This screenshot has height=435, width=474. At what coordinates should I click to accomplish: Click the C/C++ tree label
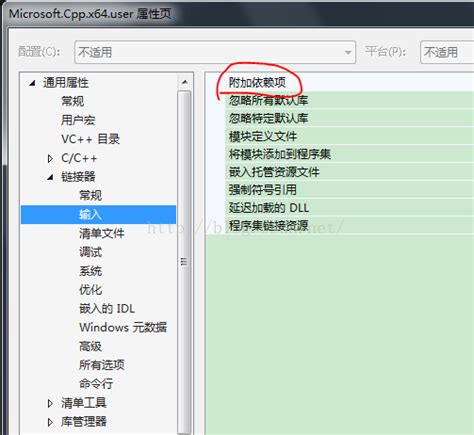pyautogui.click(x=79, y=158)
